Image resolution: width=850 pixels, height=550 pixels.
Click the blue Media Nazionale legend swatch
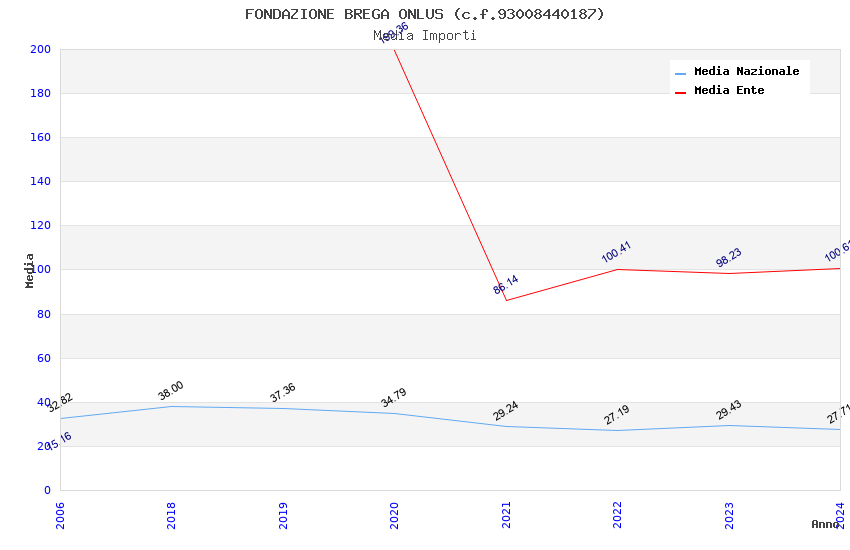click(680, 74)
